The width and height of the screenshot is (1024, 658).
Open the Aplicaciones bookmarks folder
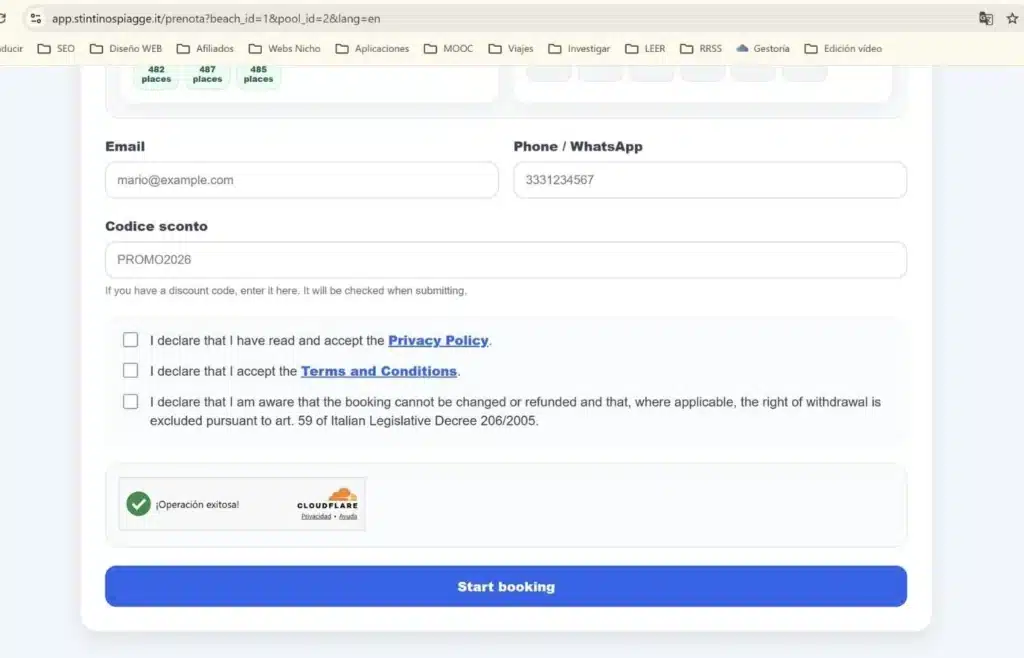372,48
